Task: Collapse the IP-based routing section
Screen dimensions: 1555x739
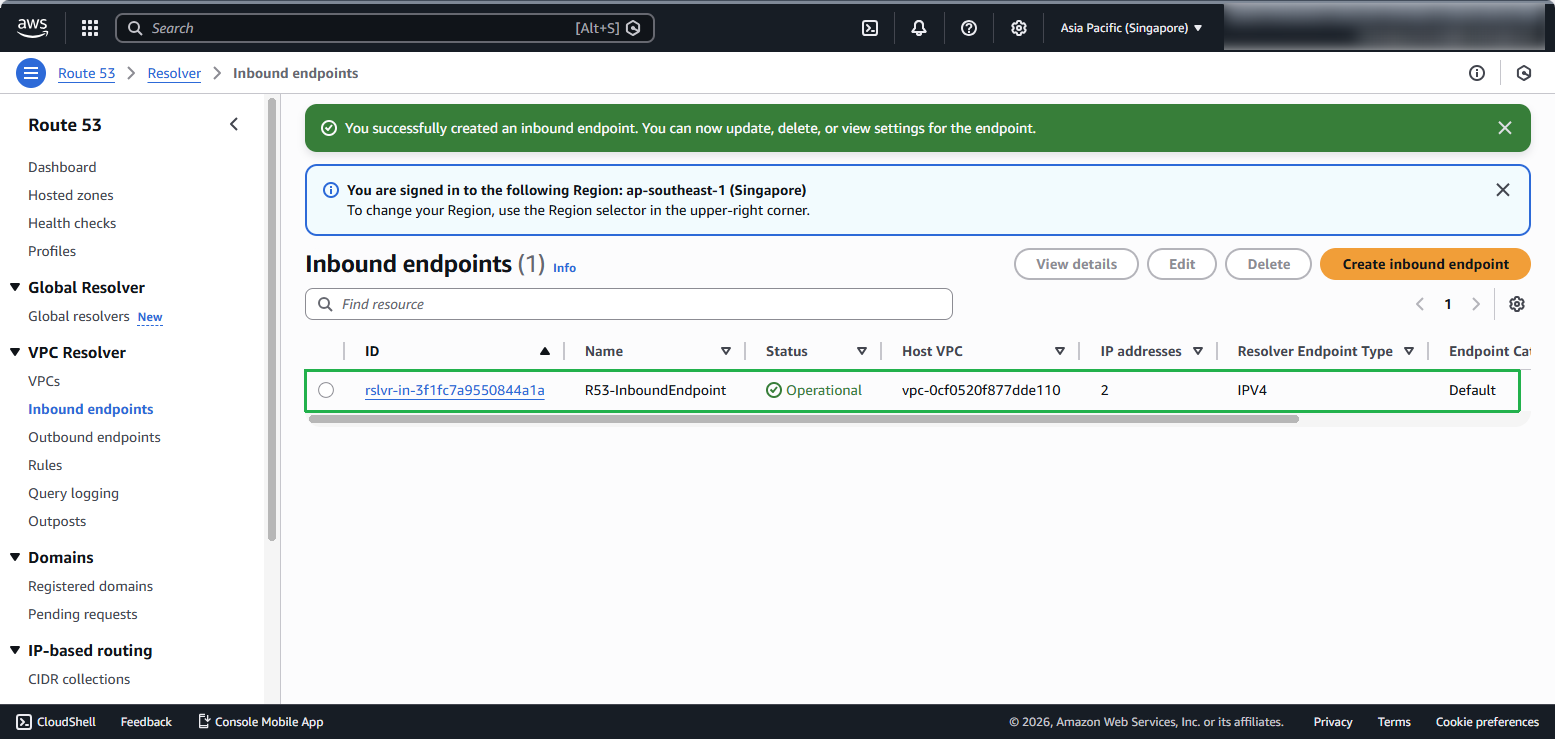Action: (x=15, y=651)
